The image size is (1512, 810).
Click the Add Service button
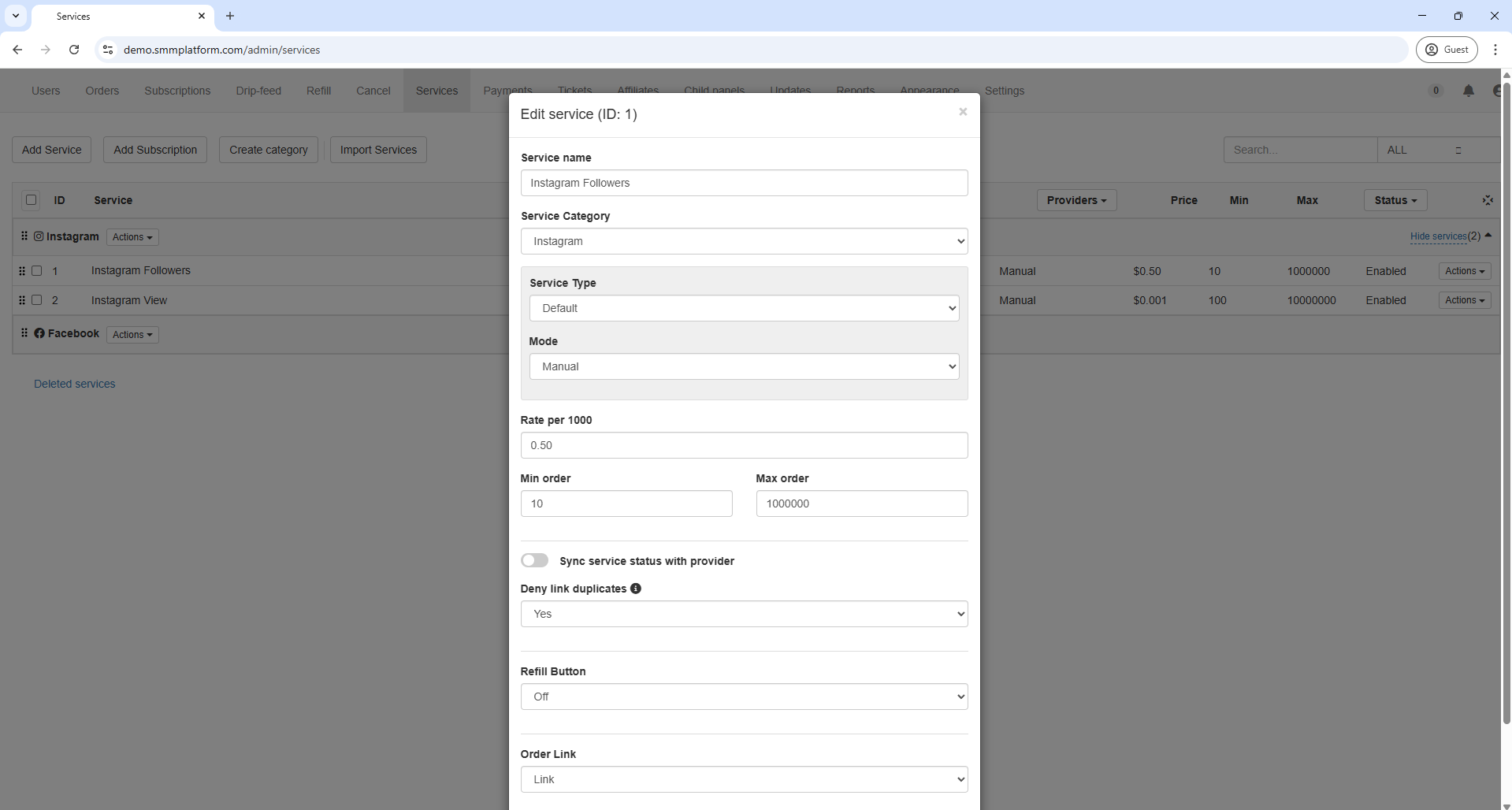coord(51,150)
